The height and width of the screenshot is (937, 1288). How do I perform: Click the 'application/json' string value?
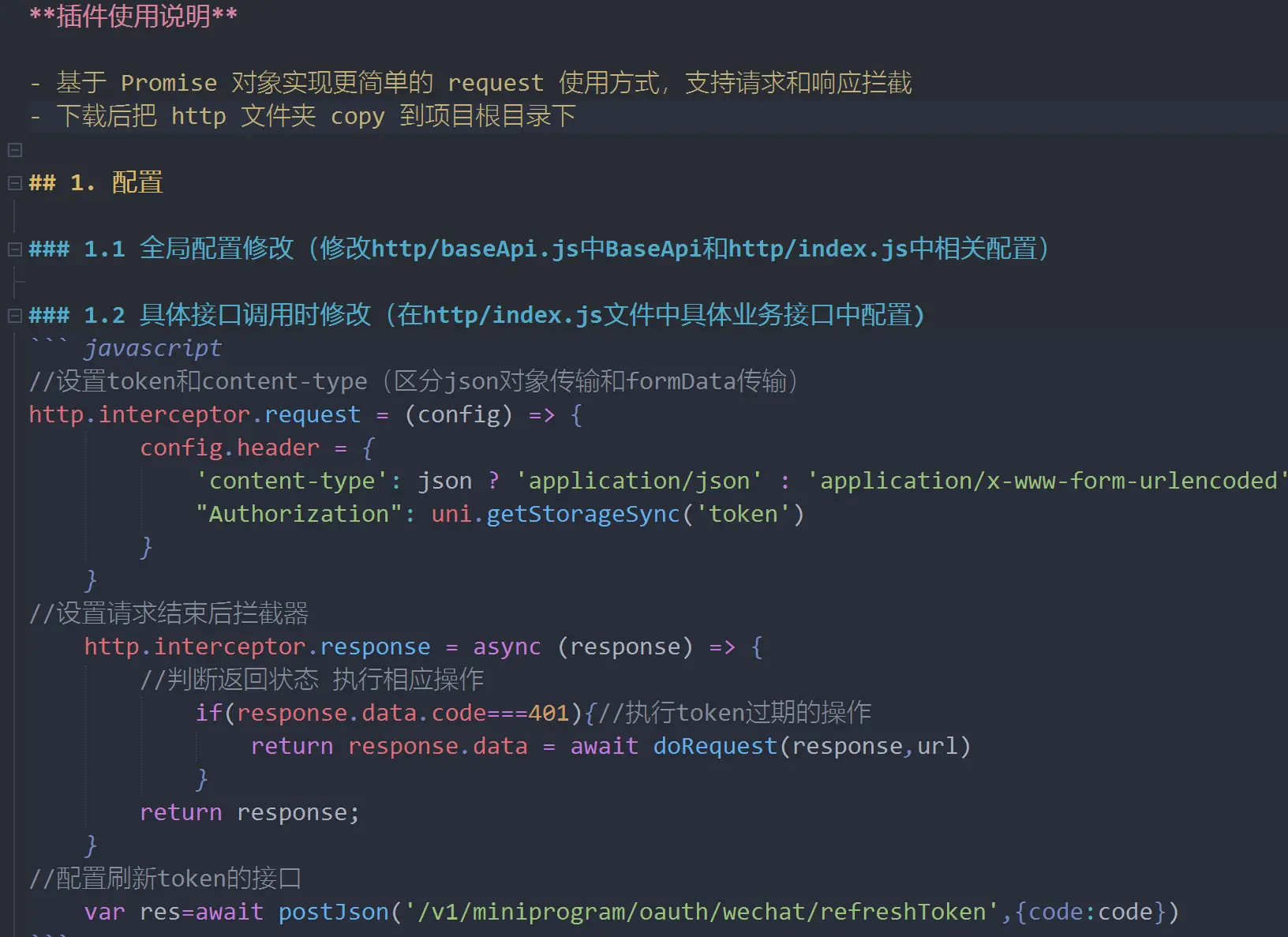pyautogui.click(x=639, y=481)
